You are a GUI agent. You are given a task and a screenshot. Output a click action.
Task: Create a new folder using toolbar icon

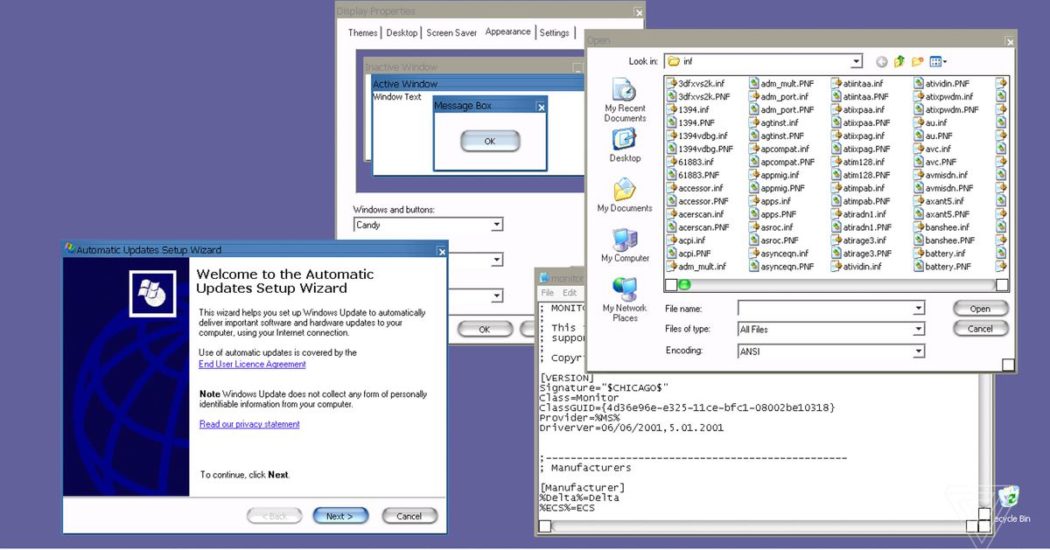pos(917,62)
